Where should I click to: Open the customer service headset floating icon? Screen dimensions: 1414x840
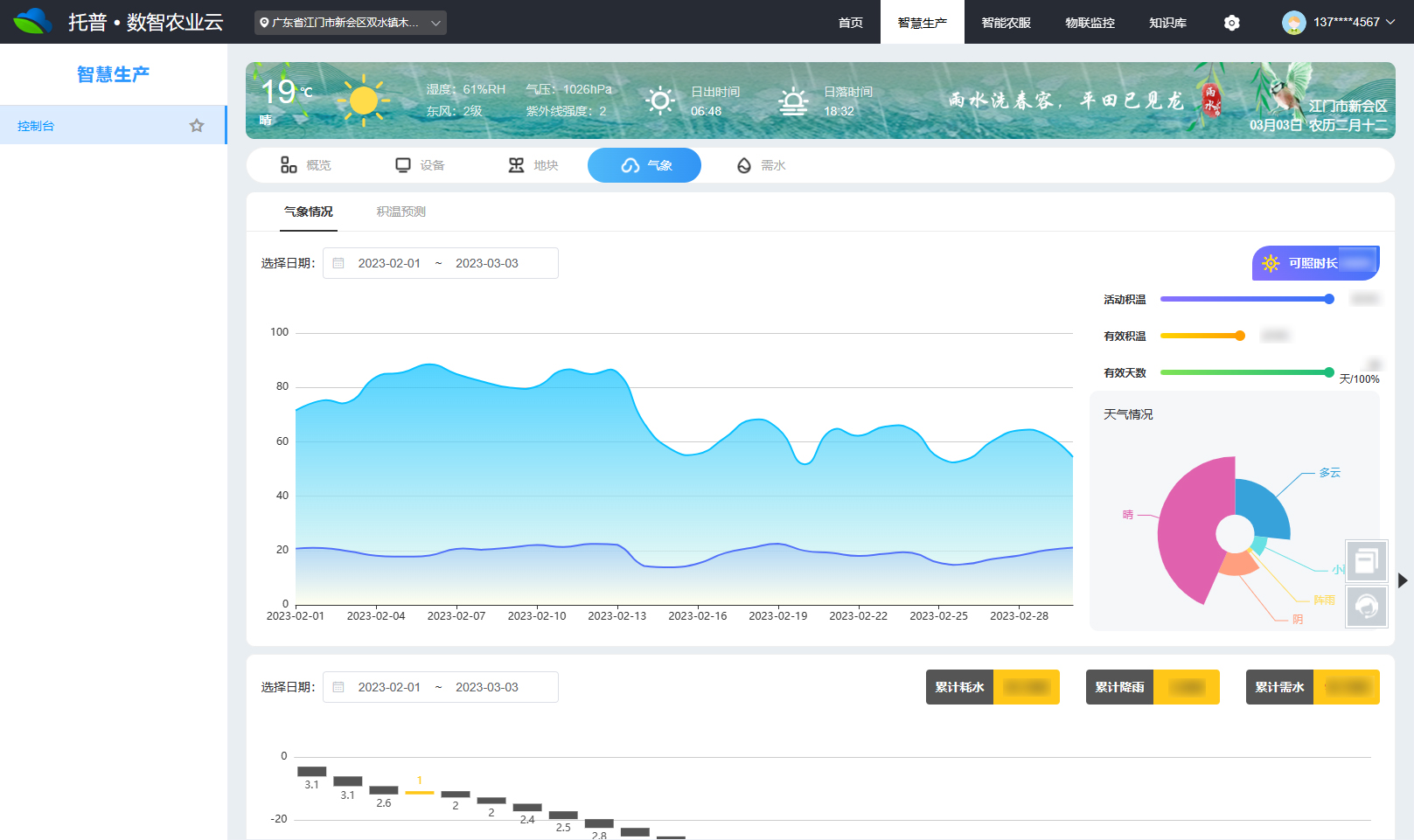[1367, 606]
